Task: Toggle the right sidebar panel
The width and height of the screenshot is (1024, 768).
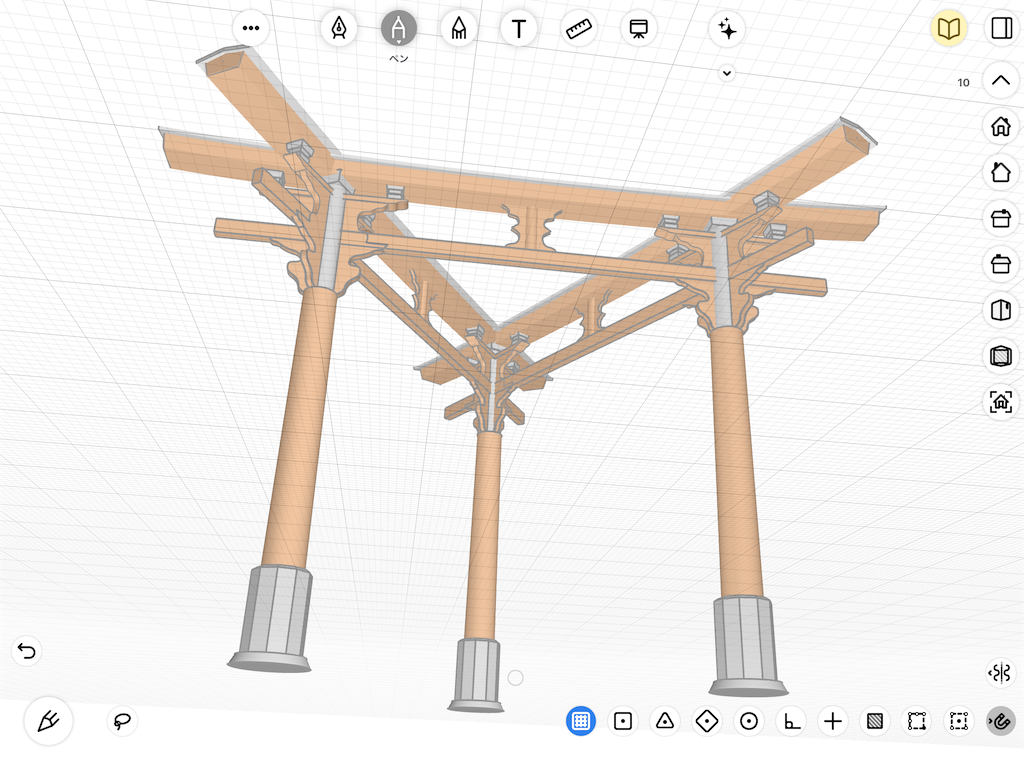Action: tap(1001, 28)
